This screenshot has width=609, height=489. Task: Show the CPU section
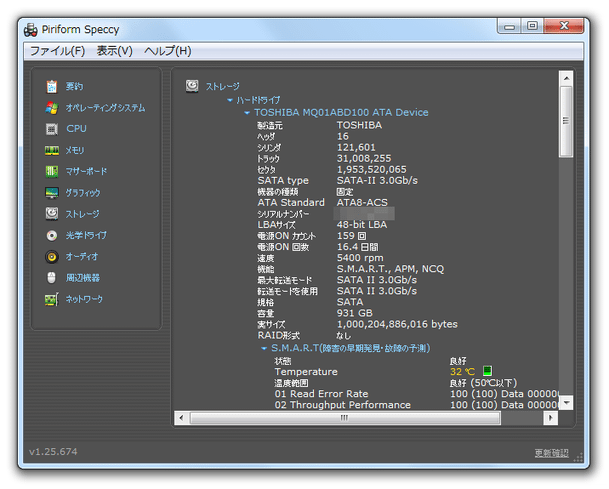click(x=76, y=129)
